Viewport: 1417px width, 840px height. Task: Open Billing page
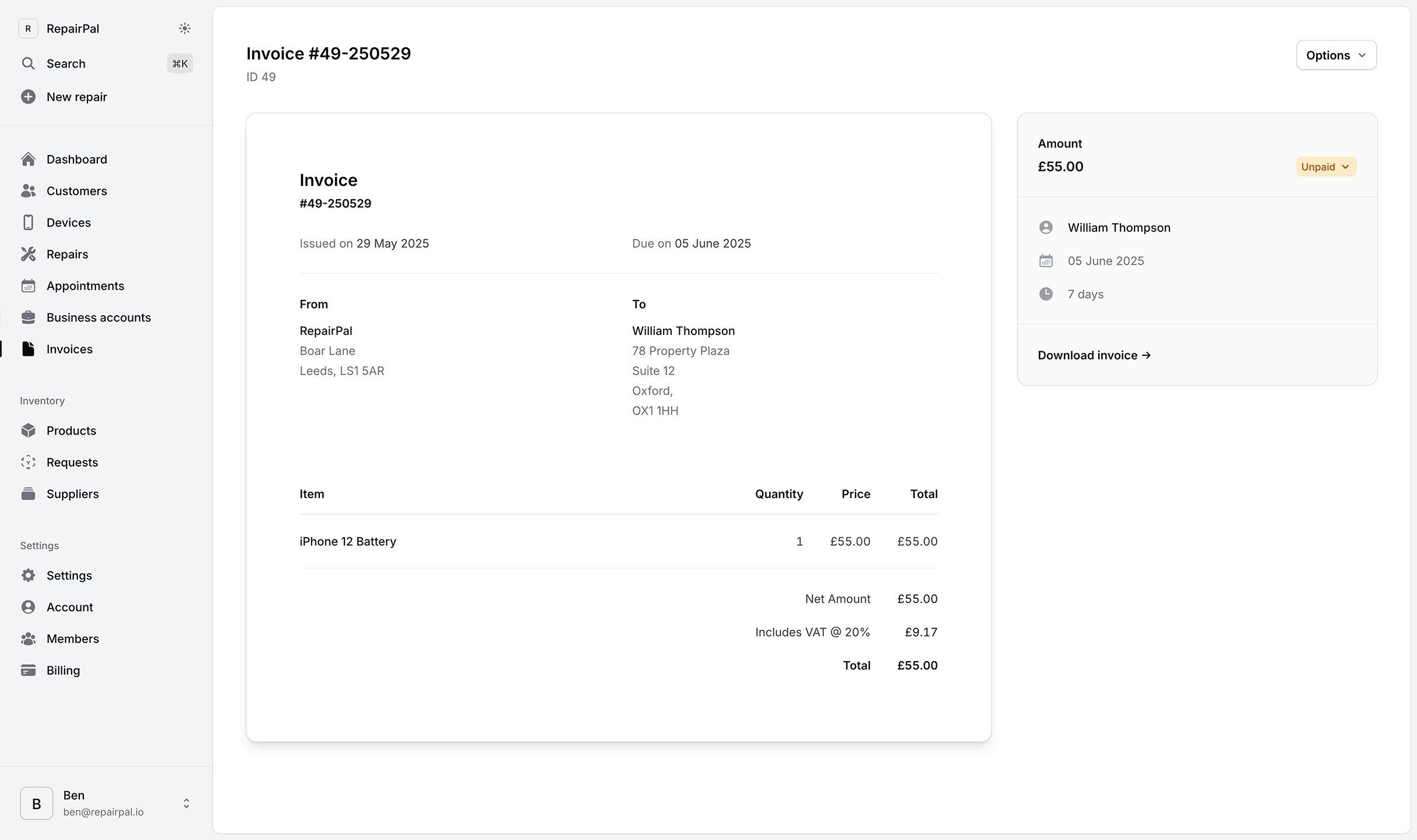pos(64,670)
